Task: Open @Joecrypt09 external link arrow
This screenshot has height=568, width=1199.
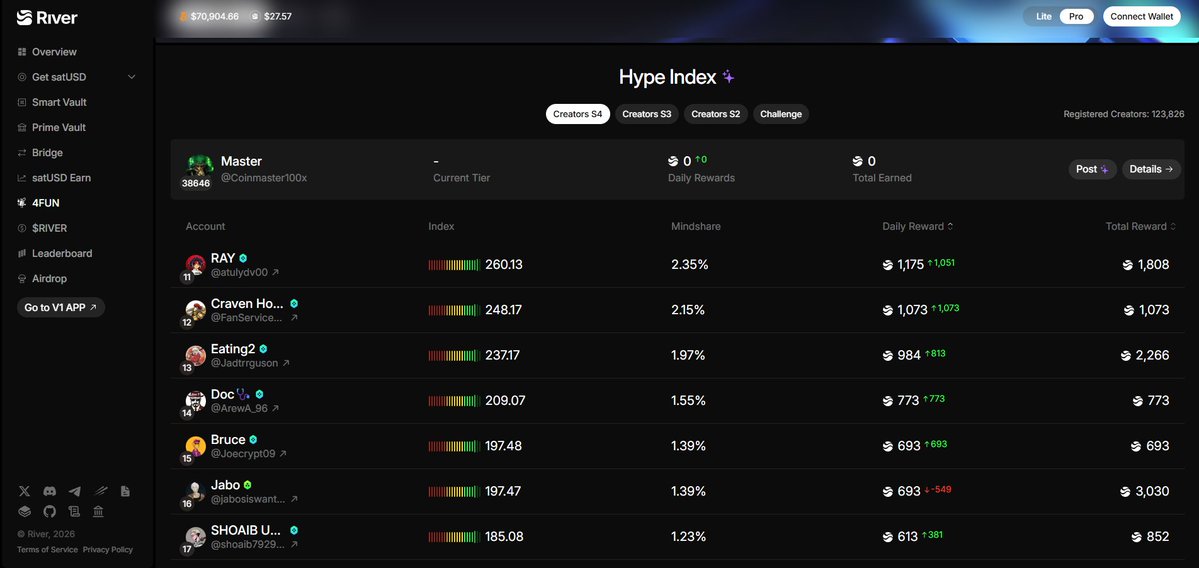Action: (283, 453)
